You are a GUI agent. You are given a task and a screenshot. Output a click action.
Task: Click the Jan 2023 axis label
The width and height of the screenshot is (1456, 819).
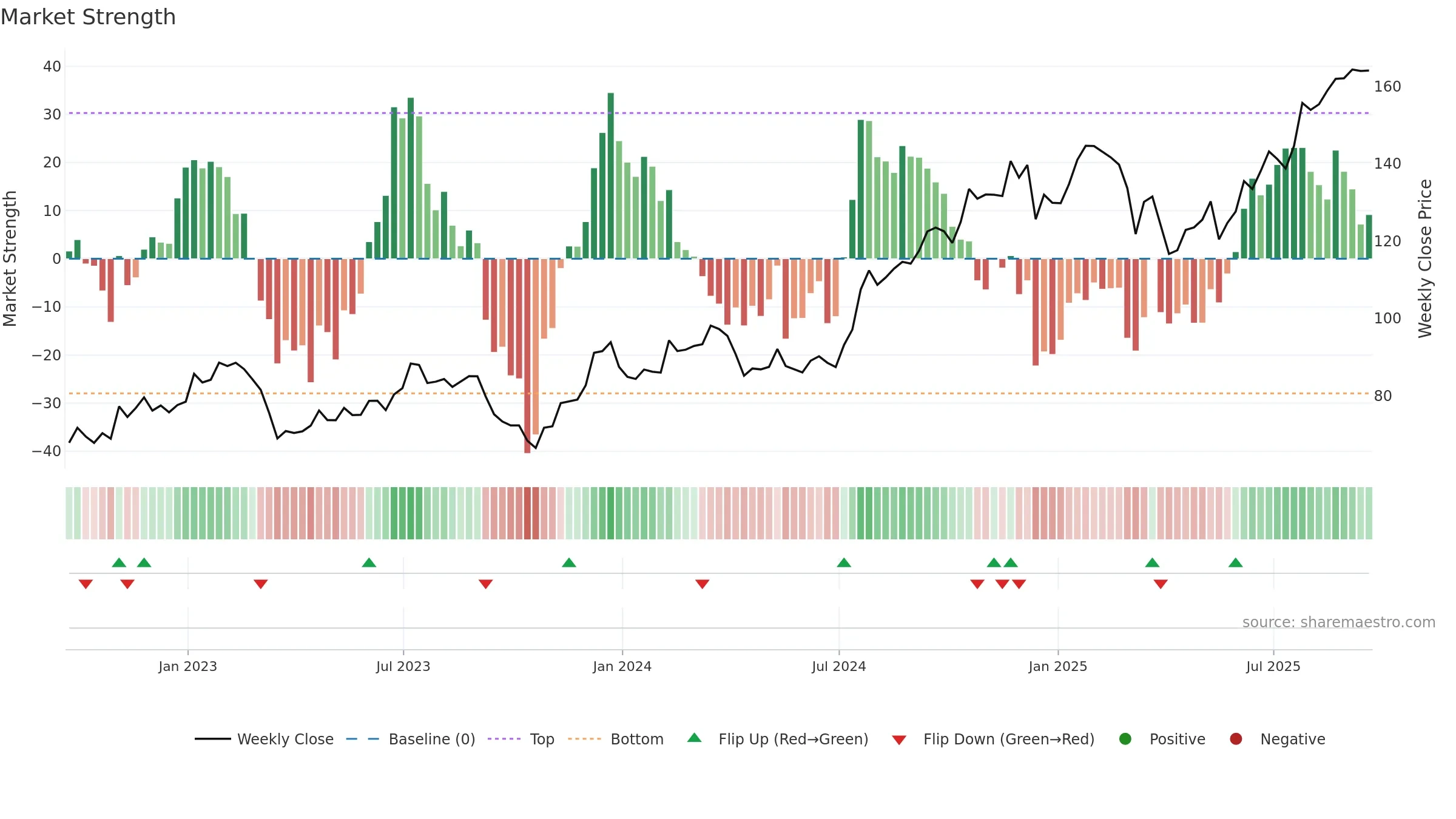pyautogui.click(x=188, y=666)
